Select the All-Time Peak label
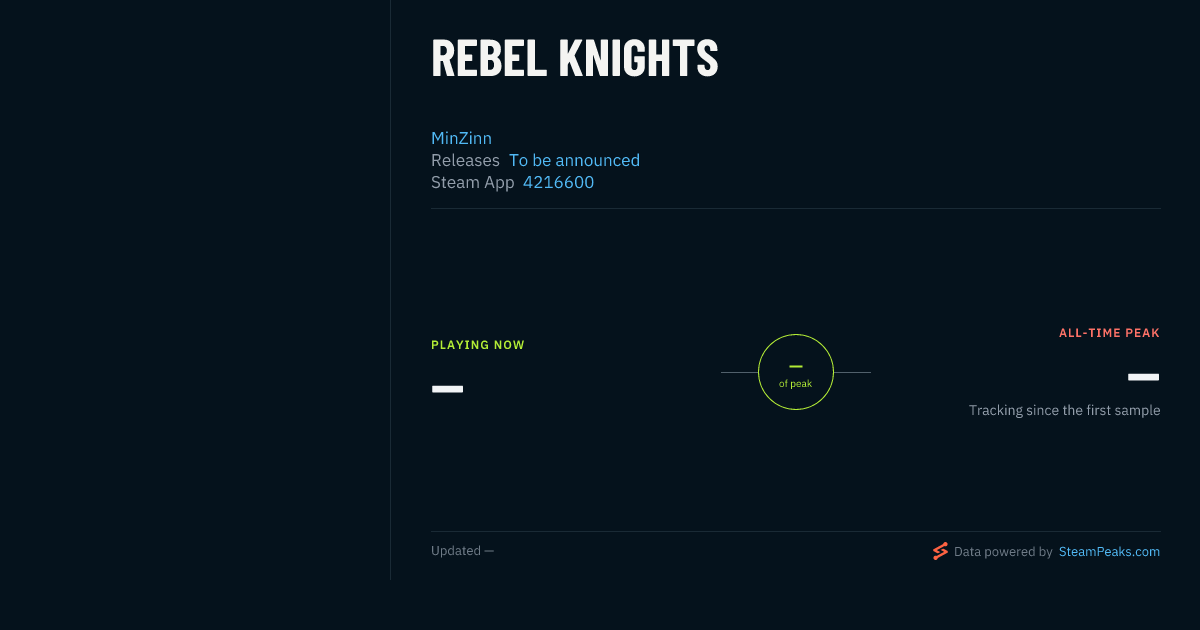This screenshot has height=630, width=1200. (x=1109, y=333)
